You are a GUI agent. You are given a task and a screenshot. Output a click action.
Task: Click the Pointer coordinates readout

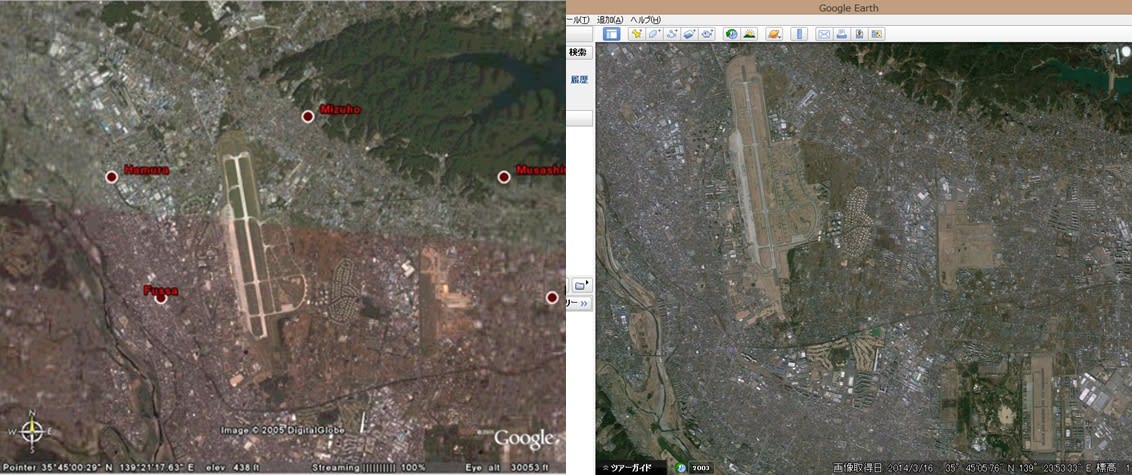[x=100, y=468]
